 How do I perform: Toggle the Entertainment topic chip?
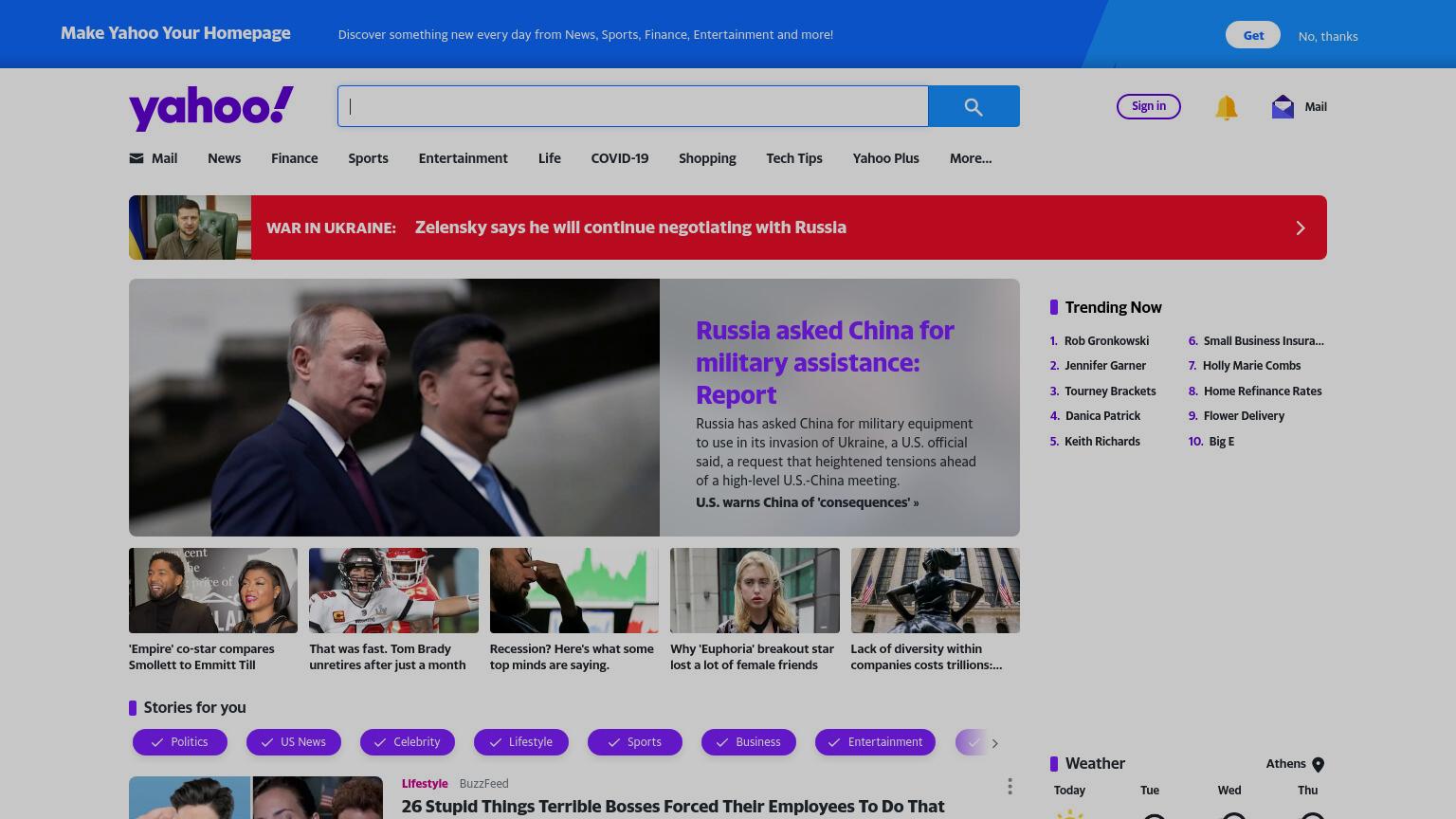(x=875, y=742)
